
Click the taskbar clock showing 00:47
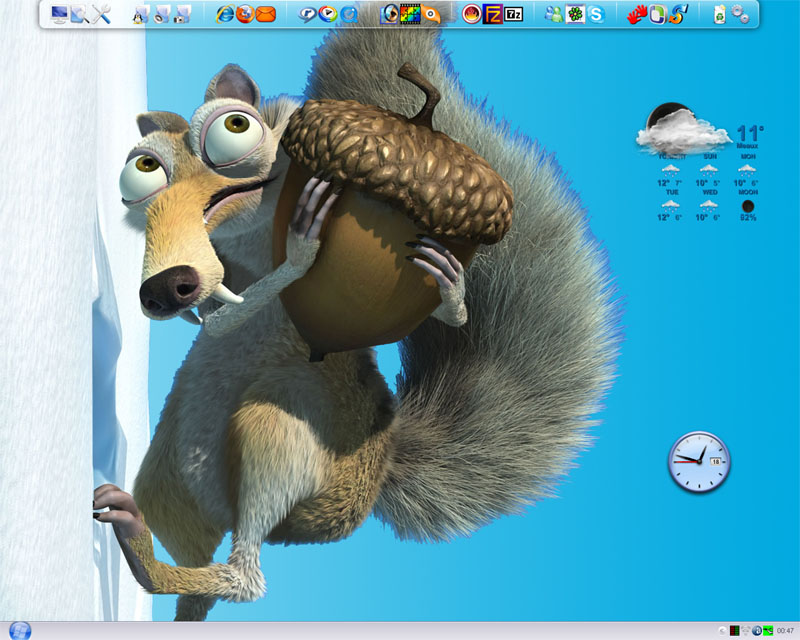[x=785, y=631]
